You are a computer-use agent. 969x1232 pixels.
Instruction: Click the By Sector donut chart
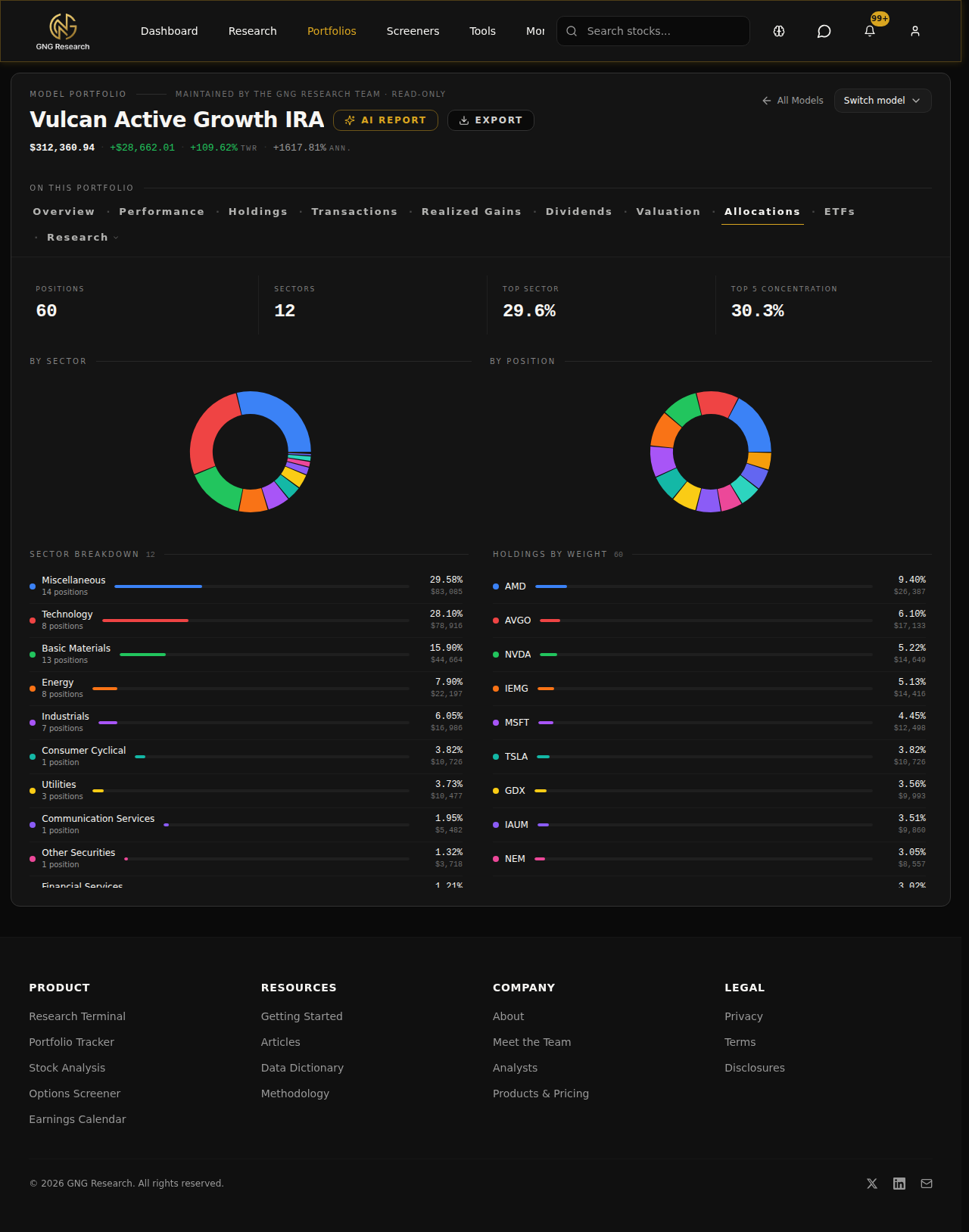point(251,452)
